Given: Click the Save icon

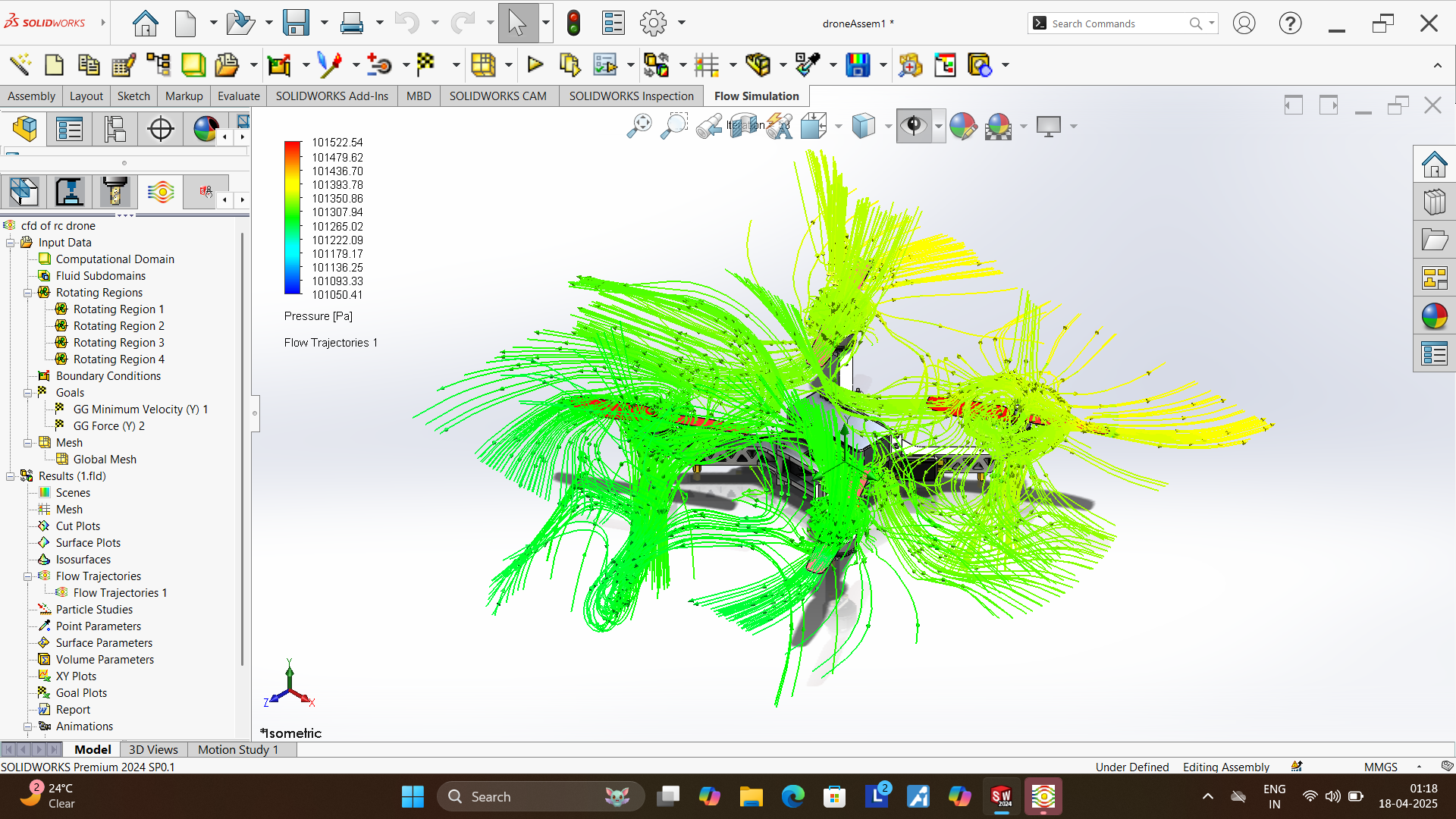Looking at the screenshot, I should pyautogui.click(x=296, y=23).
